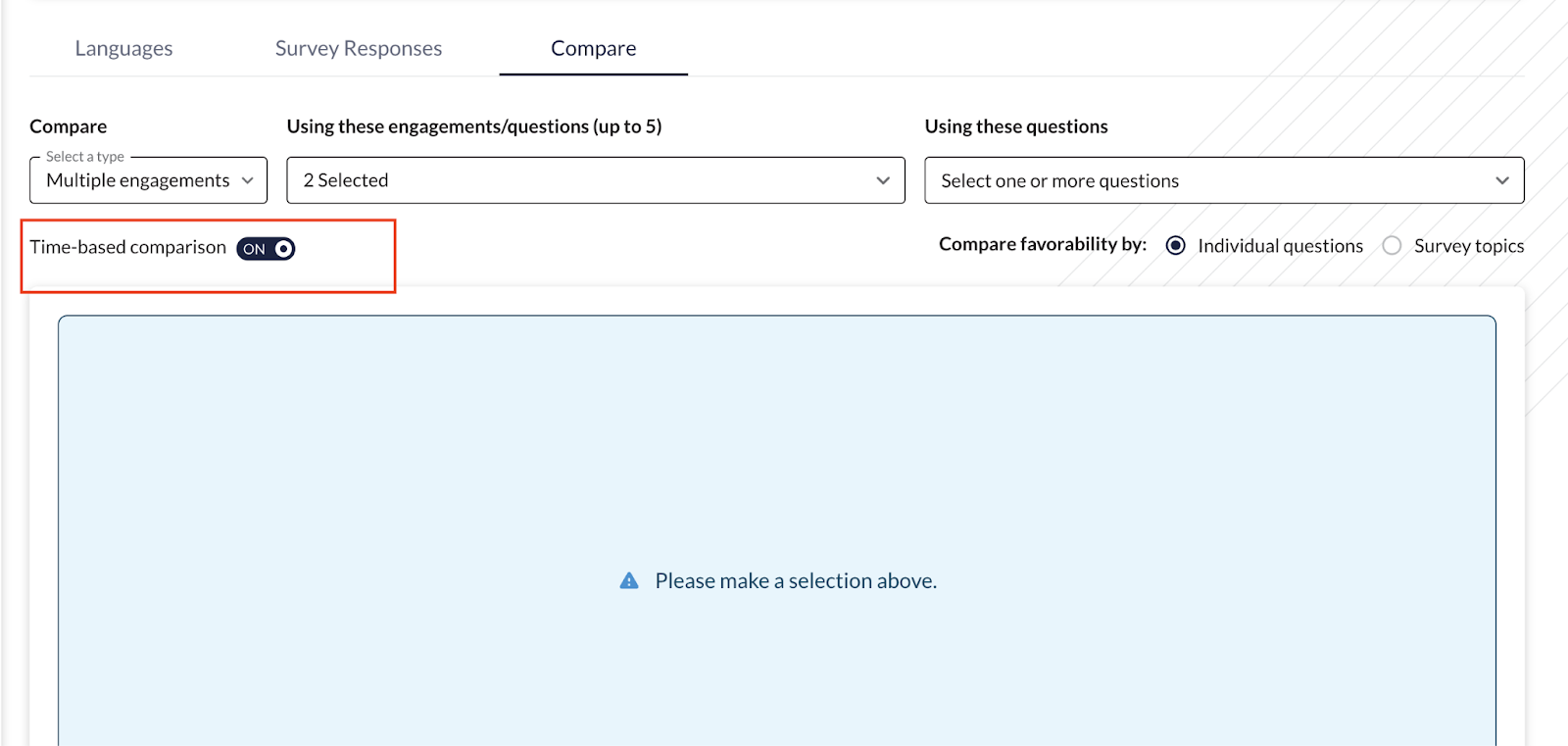Click the 'Please make a selection above' message
The image size is (1568, 746).
click(x=796, y=580)
